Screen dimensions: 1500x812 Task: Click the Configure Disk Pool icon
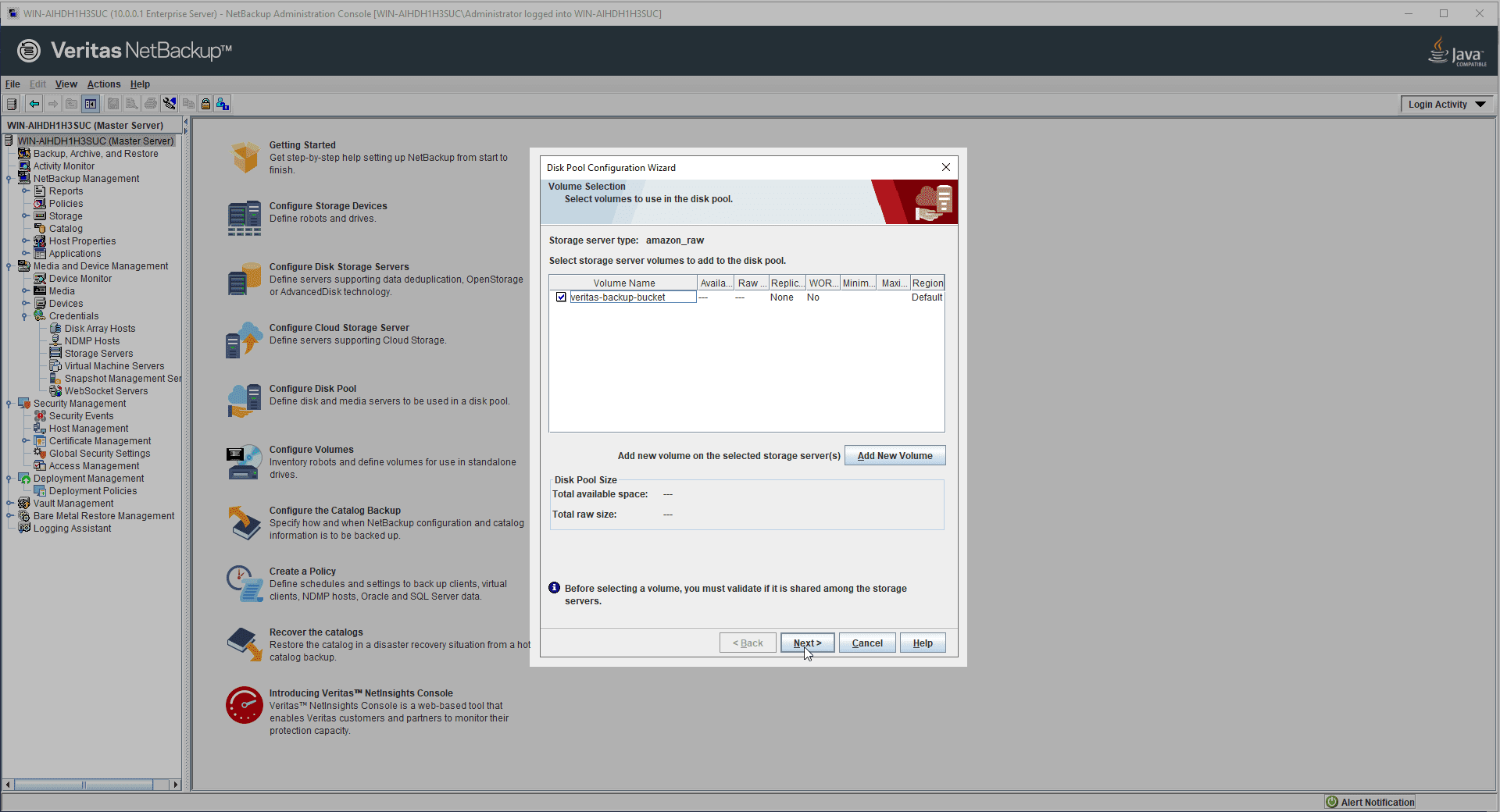tap(245, 401)
